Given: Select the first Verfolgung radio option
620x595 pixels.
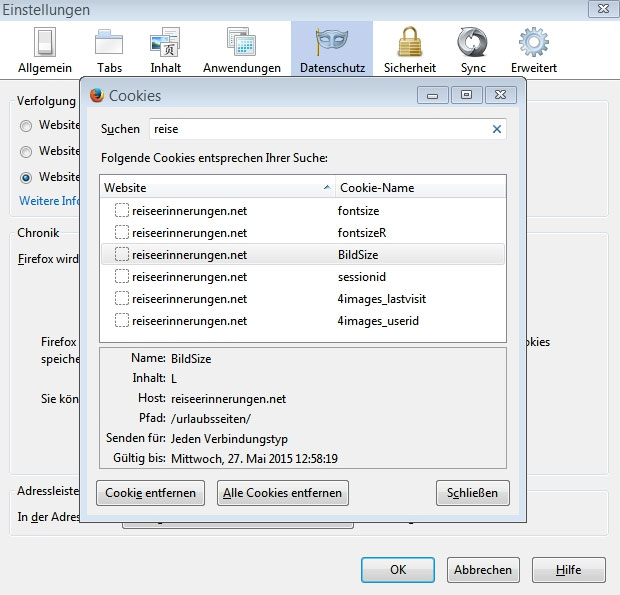Looking at the screenshot, I should [x=26, y=126].
